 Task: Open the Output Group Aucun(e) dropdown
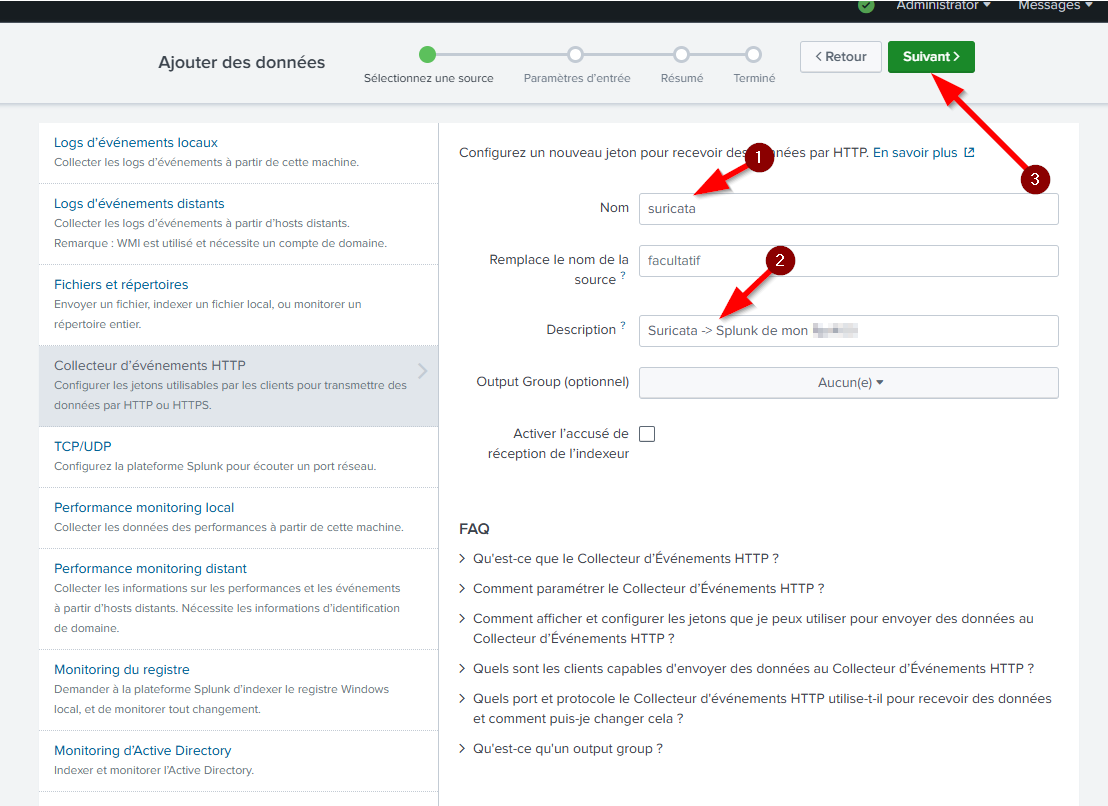click(848, 382)
